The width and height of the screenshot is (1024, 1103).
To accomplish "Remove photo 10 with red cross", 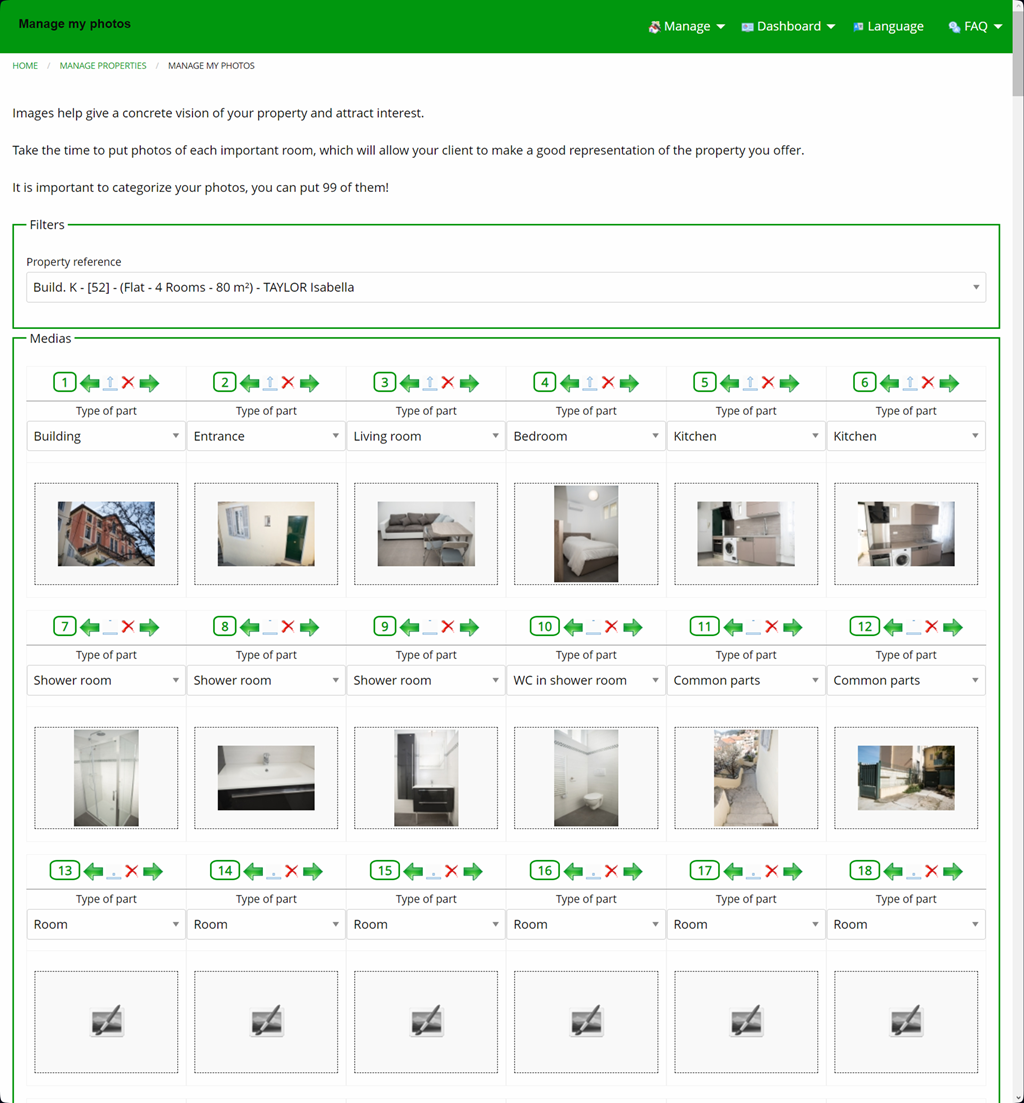I will [611, 627].
